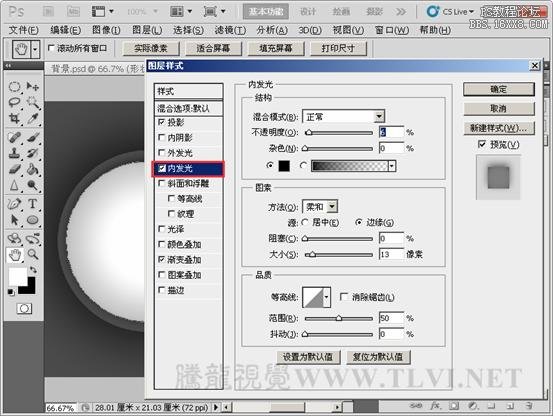Viewport: 553px width, 416px height.
Task: Open the 方法 technique dropdown
Action: (x=320, y=207)
